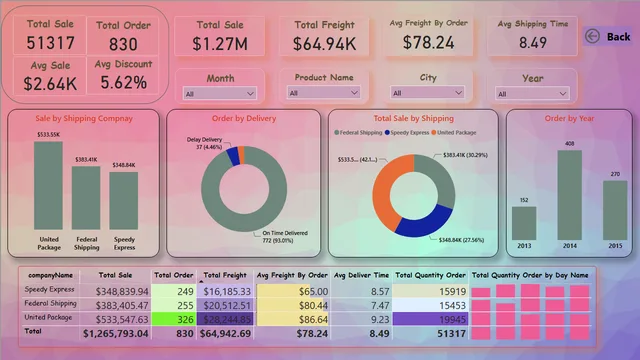The height and width of the screenshot is (360, 640).
Task: Click the Avg Shipping Time 8.49 card
Action: click(x=533, y=36)
